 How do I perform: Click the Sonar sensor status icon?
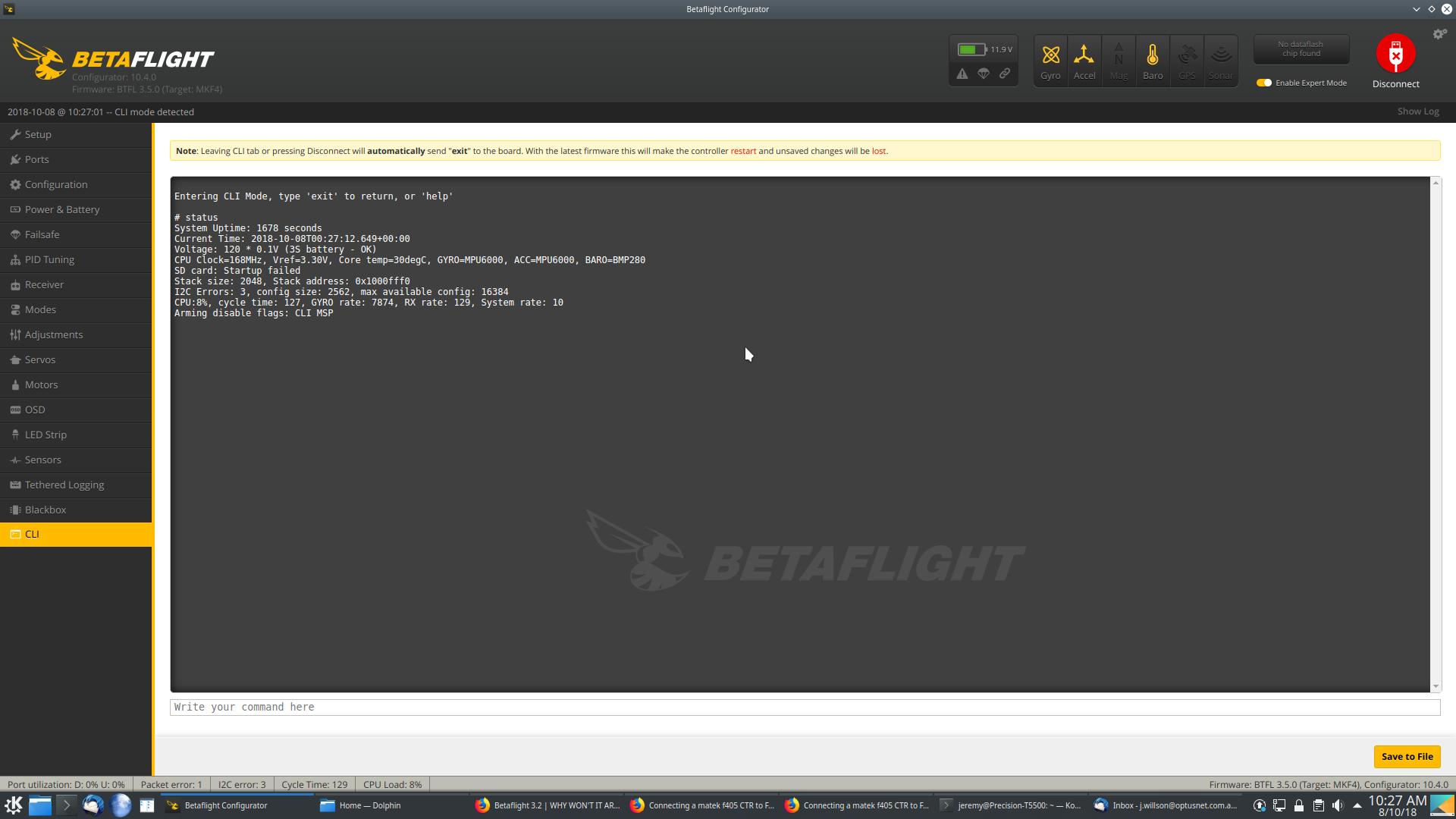tap(1221, 60)
